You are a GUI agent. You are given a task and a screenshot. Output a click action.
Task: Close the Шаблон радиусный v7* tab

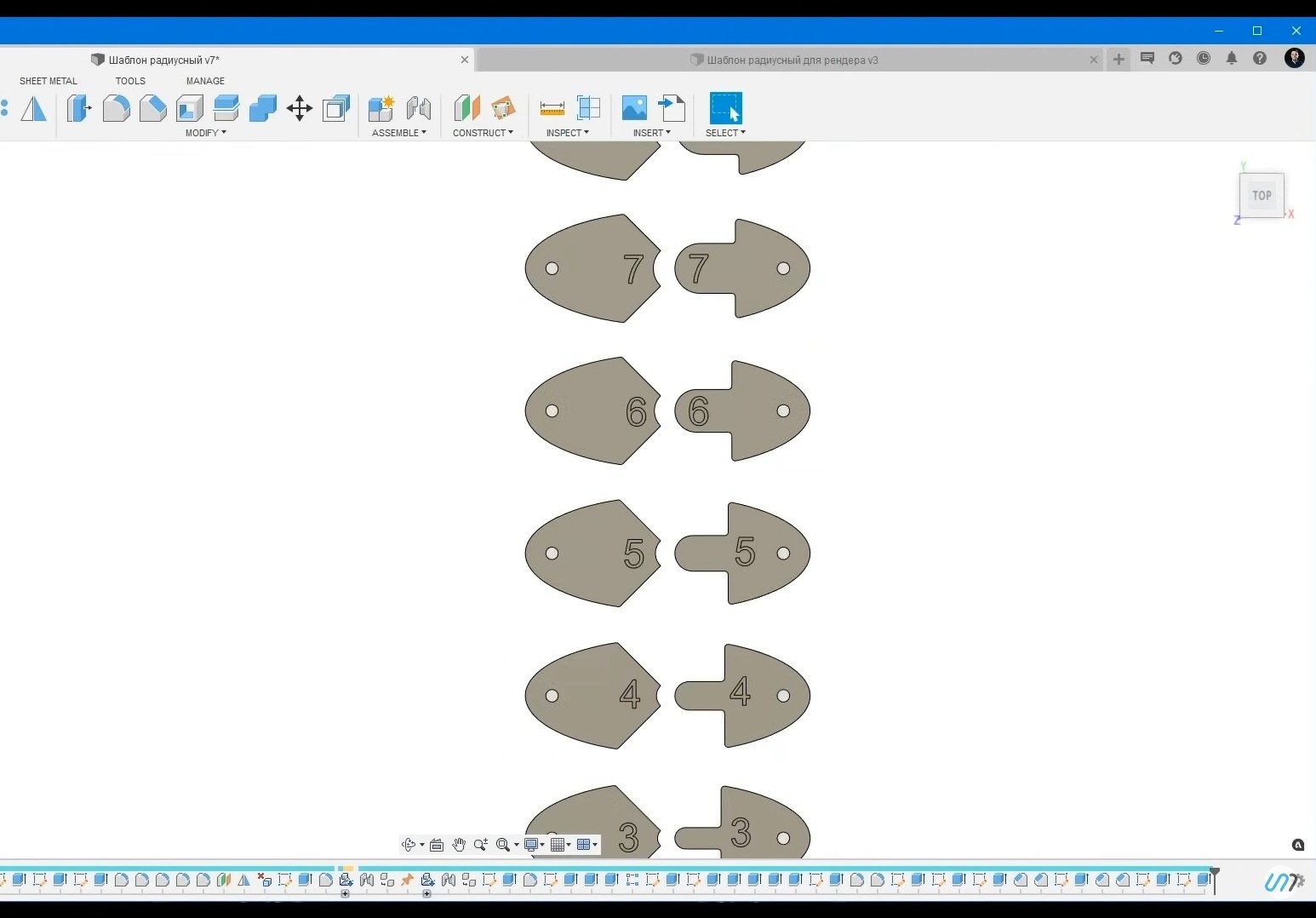click(x=464, y=60)
